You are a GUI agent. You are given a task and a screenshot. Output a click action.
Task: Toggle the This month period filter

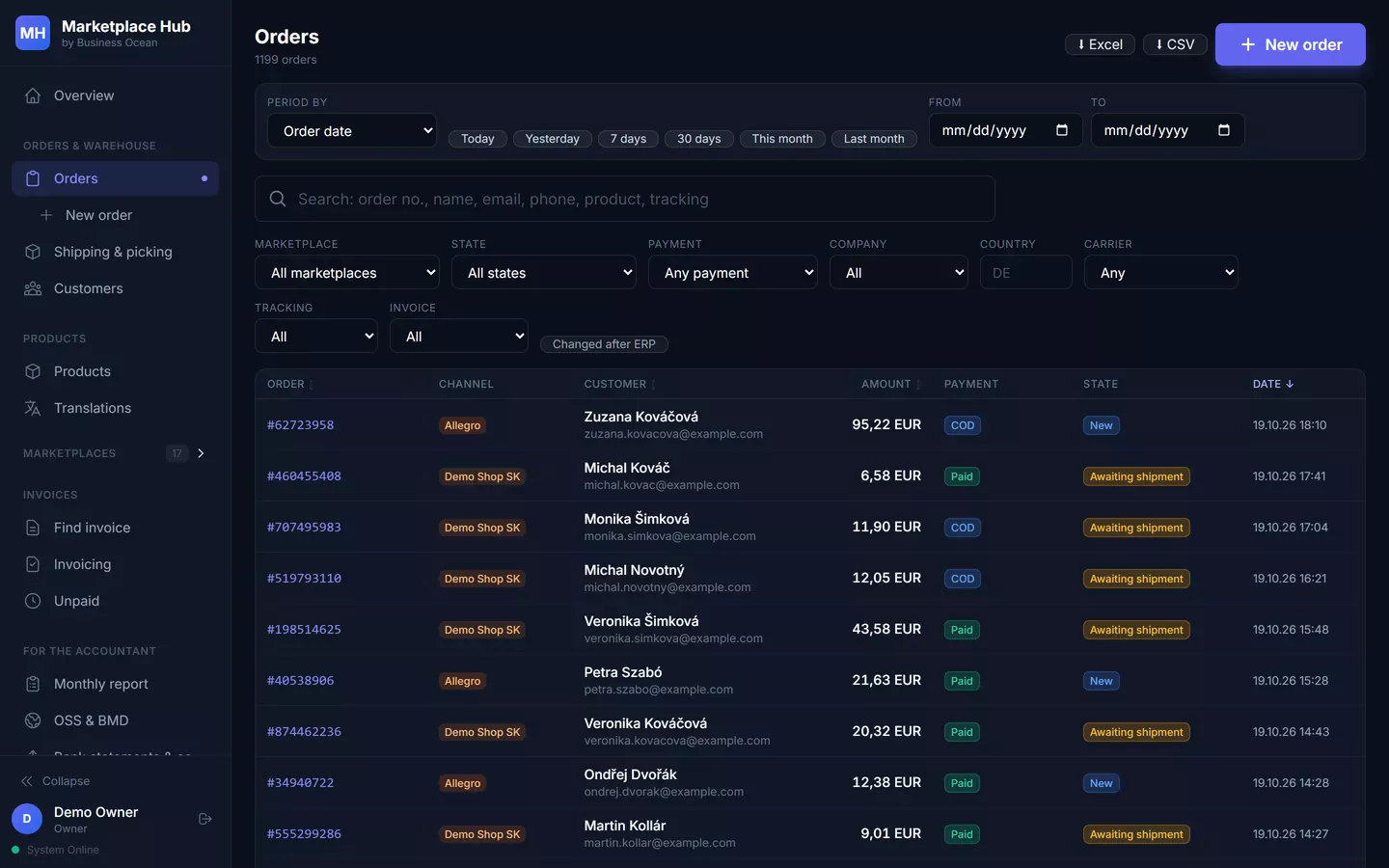coord(782,139)
